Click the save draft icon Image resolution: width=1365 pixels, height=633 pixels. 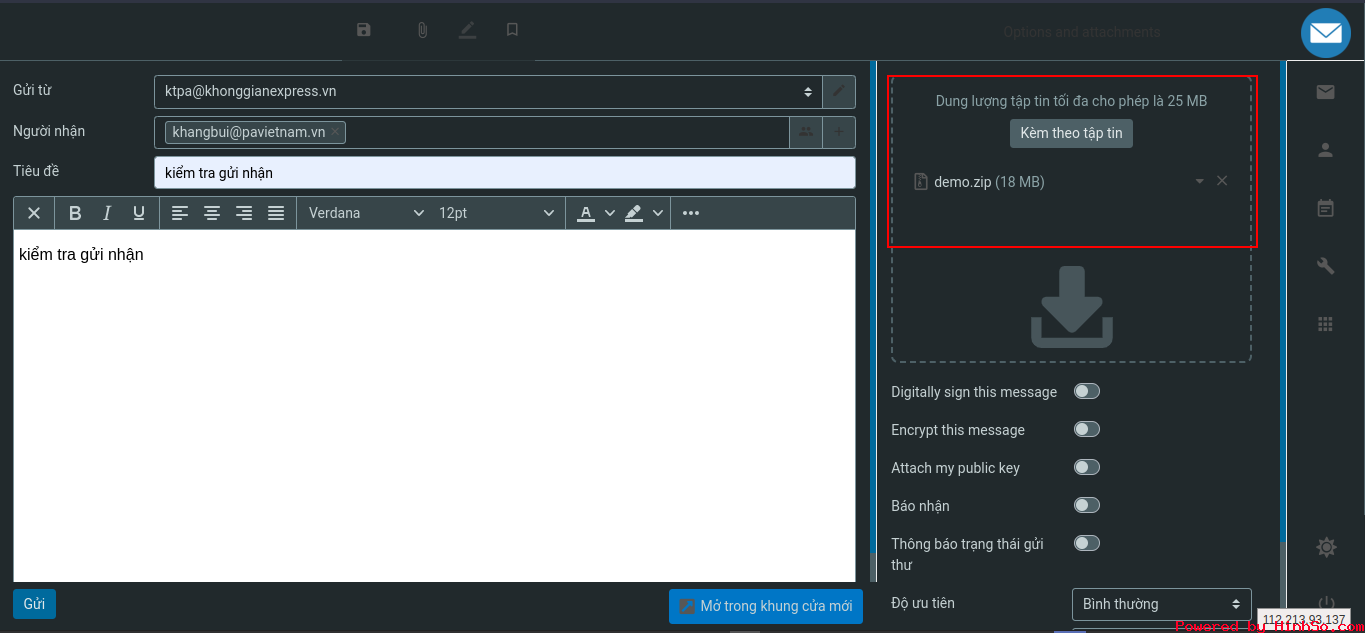coord(364,30)
